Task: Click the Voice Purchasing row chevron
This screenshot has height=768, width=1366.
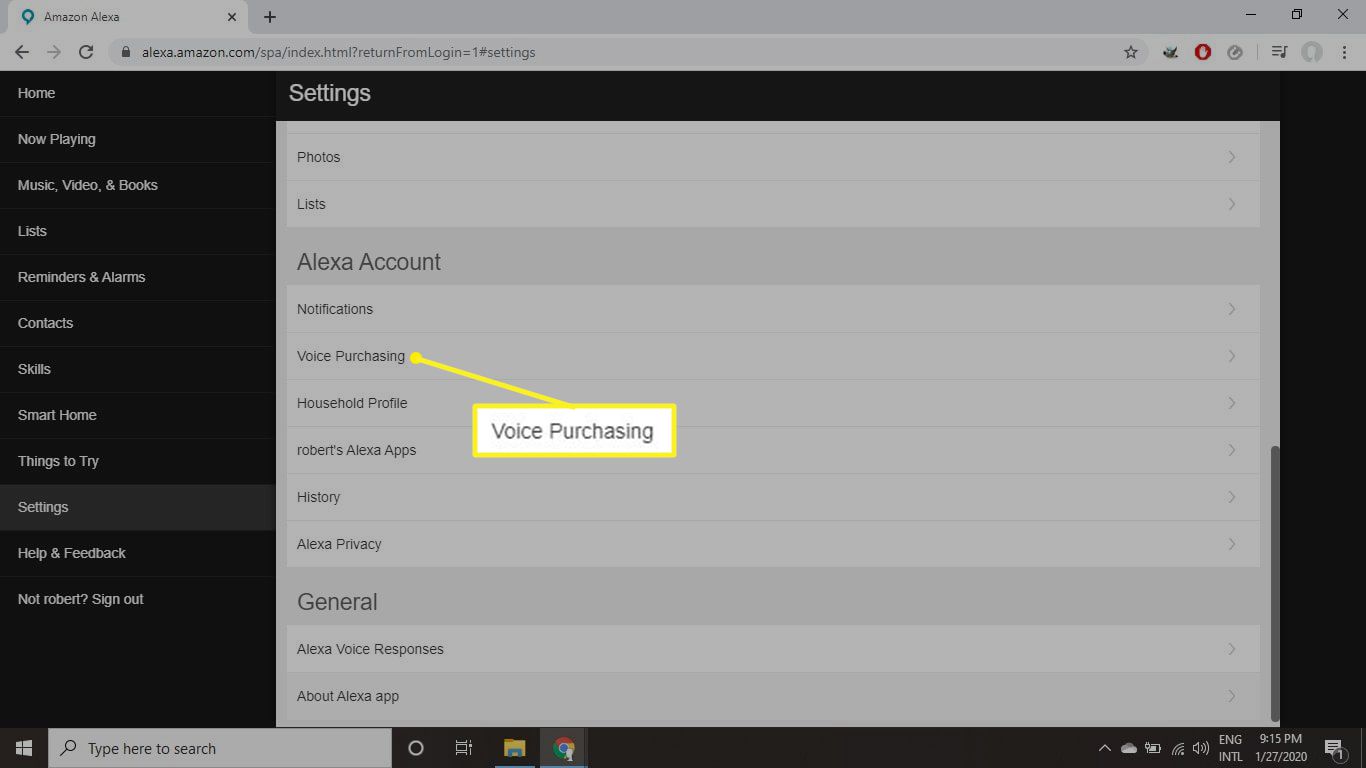Action: click(1232, 356)
